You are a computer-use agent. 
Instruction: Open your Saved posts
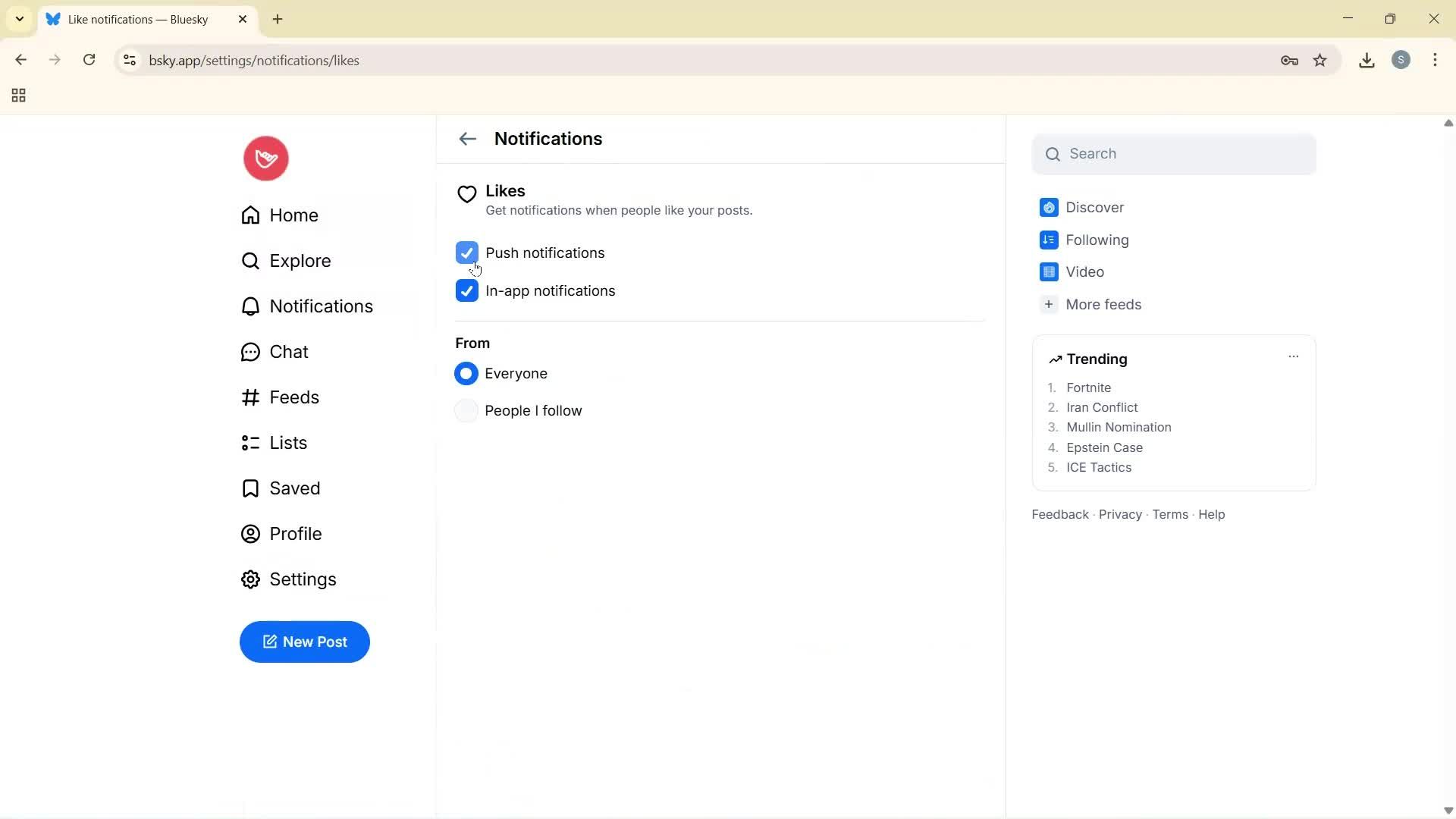[295, 488]
